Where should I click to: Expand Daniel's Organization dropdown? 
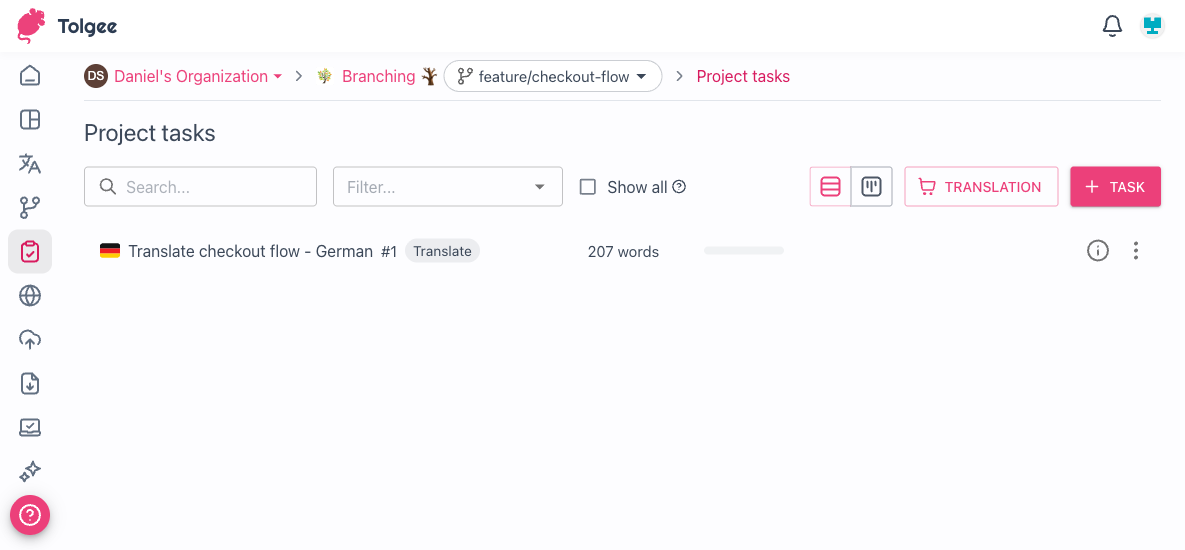click(198, 76)
